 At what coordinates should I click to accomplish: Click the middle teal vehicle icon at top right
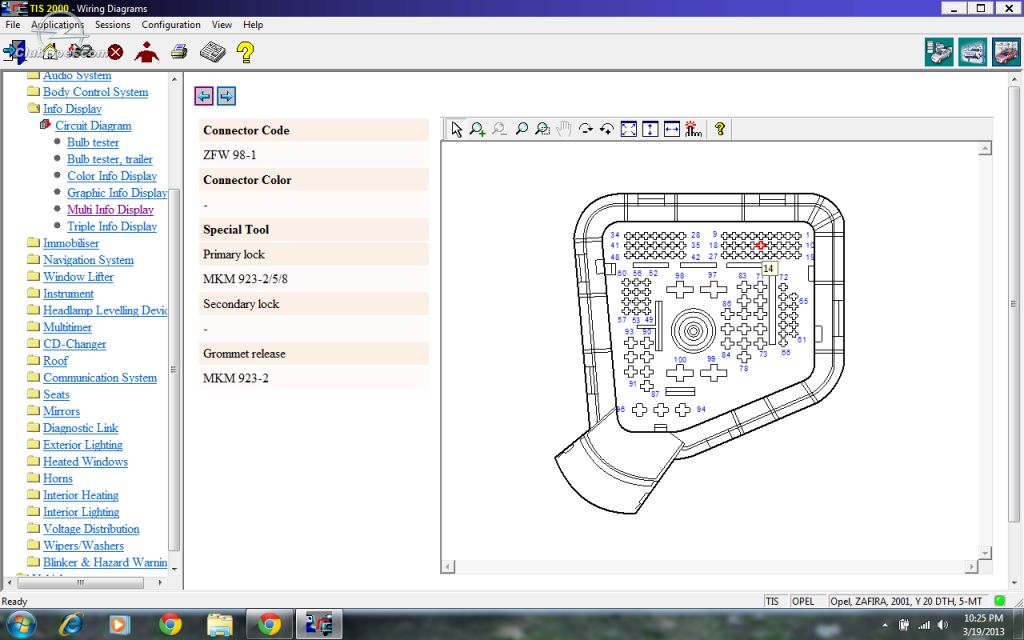972,52
